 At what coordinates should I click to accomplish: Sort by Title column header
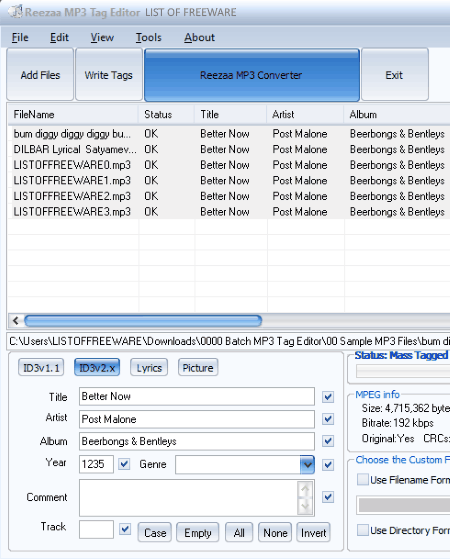click(230, 114)
